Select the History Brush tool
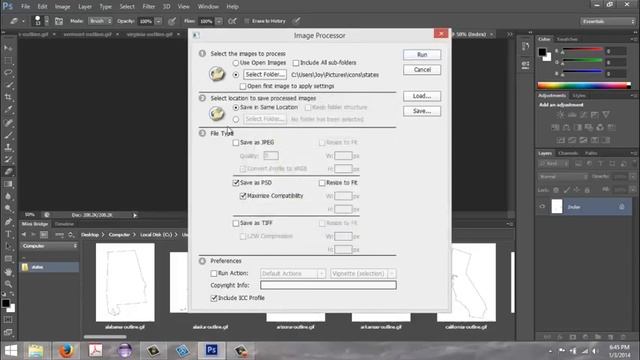640x360 pixels. click(x=8, y=159)
